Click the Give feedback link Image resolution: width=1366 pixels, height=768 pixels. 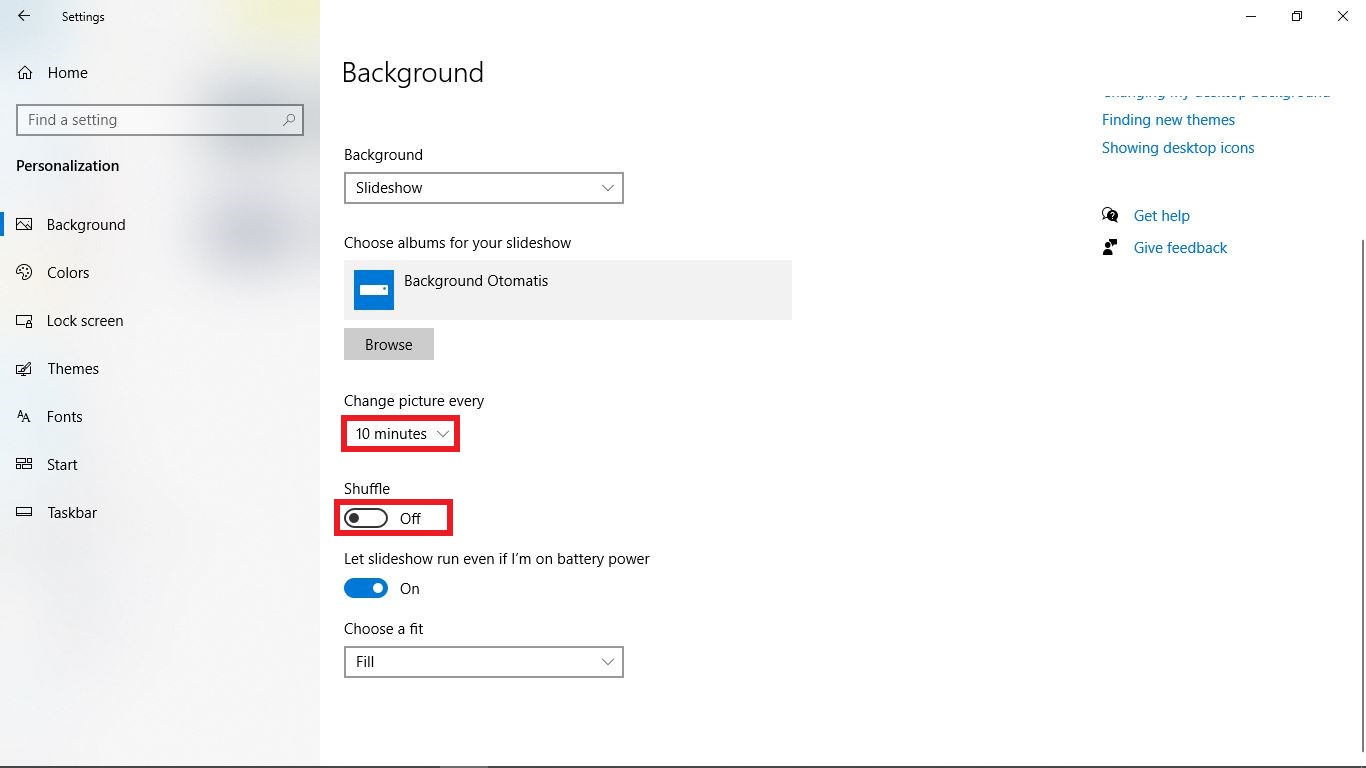(1180, 248)
